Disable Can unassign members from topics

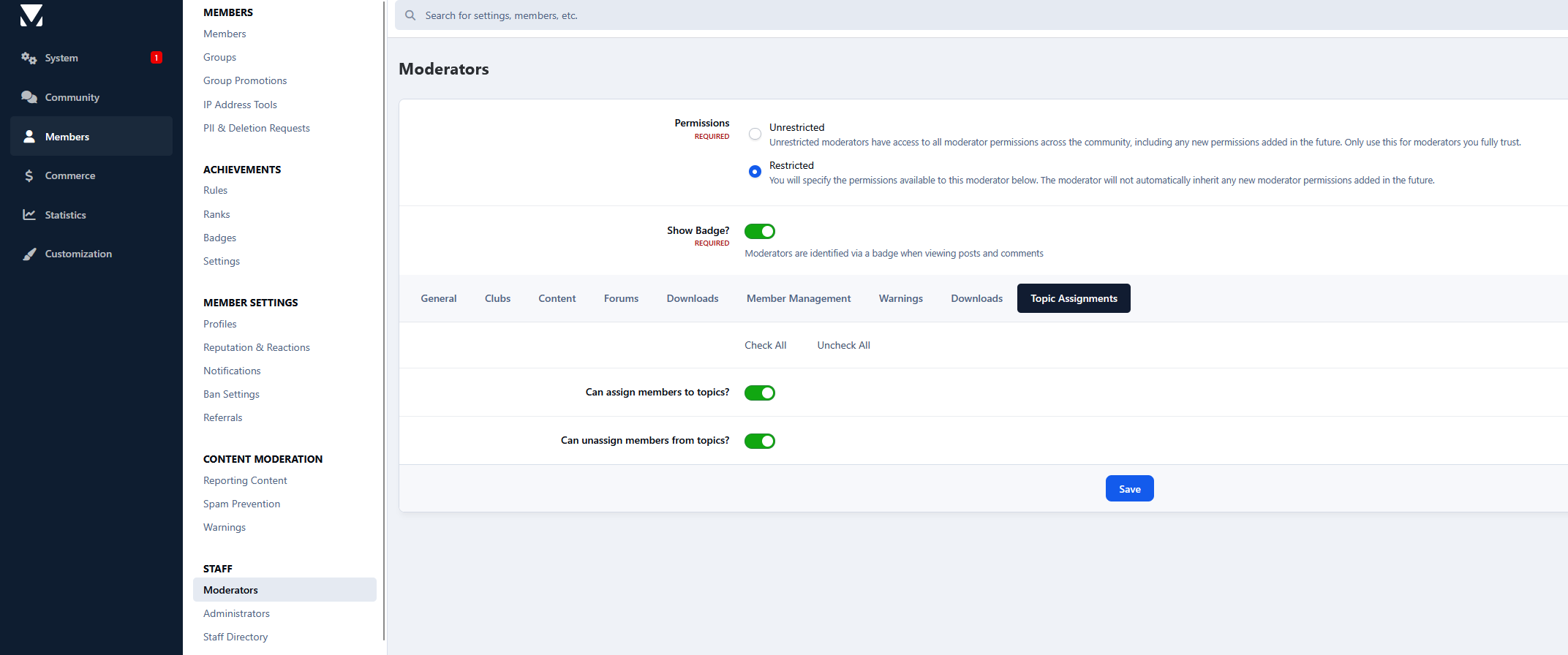coord(759,442)
